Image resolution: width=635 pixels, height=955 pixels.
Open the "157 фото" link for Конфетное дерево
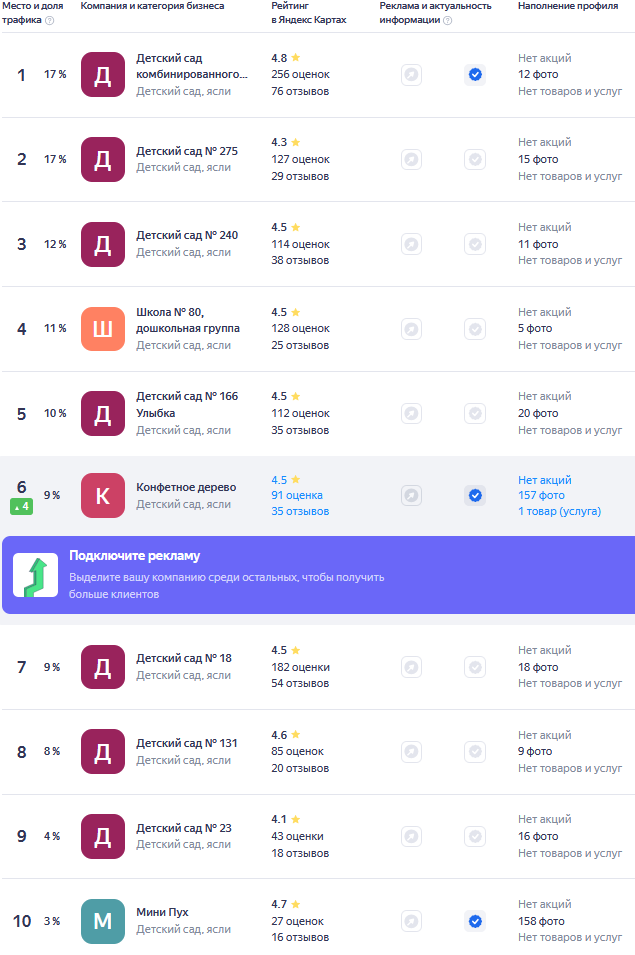(x=541, y=495)
